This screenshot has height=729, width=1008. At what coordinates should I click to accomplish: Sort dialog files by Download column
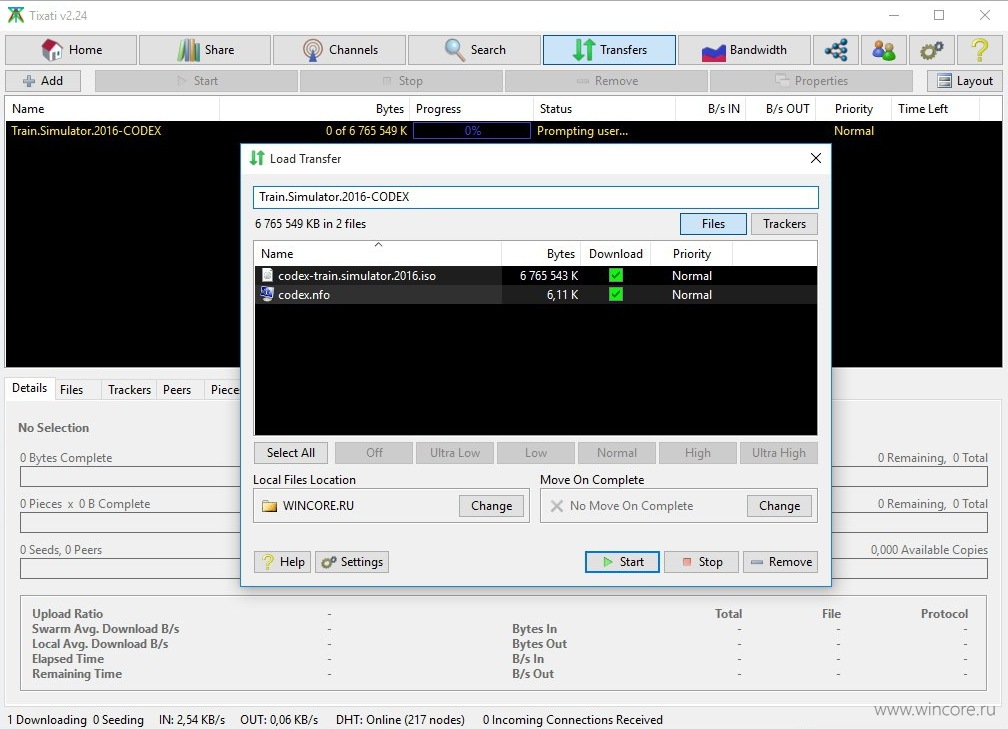pos(615,254)
